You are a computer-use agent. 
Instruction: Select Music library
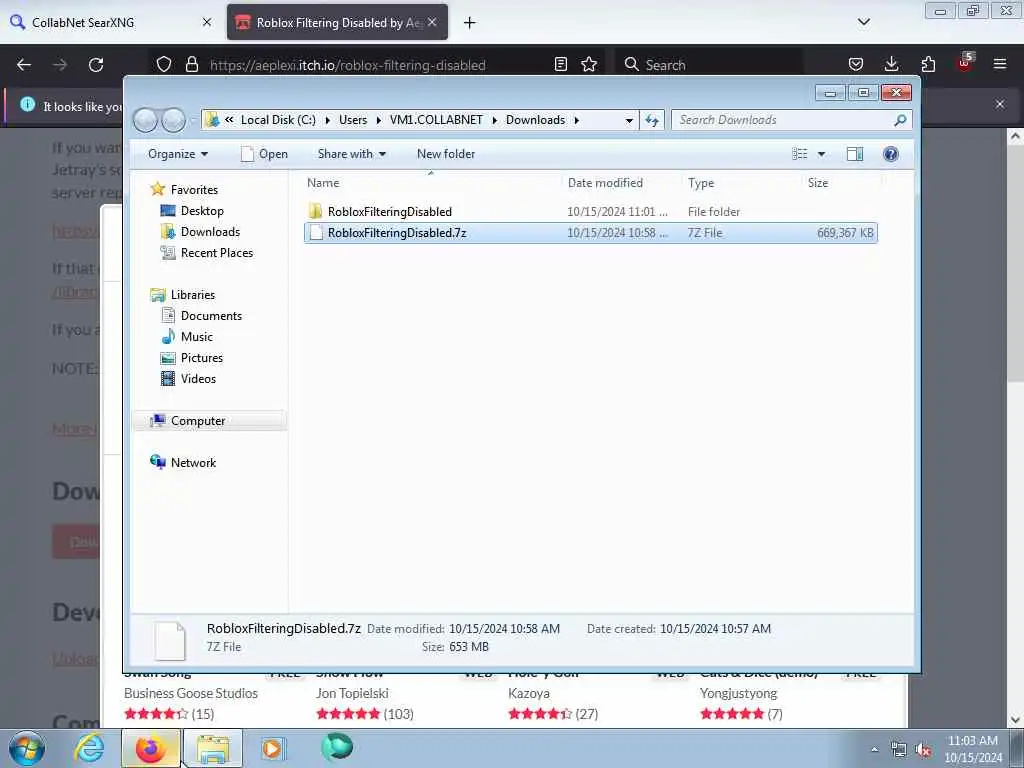(x=196, y=336)
